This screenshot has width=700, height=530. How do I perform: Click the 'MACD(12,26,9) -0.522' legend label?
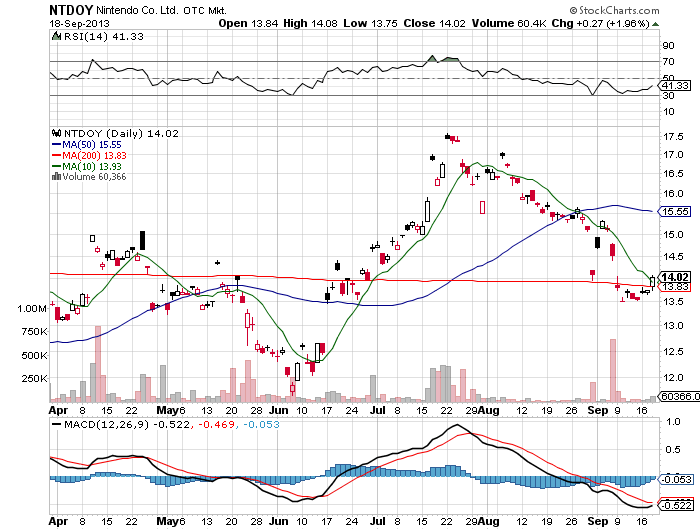tap(127, 424)
